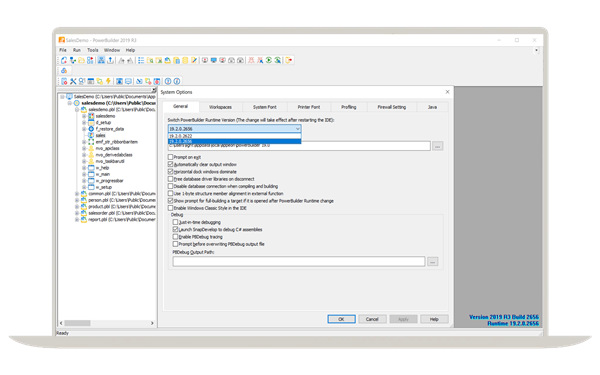Click Cancel in System Options dialog

pos(372,319)
